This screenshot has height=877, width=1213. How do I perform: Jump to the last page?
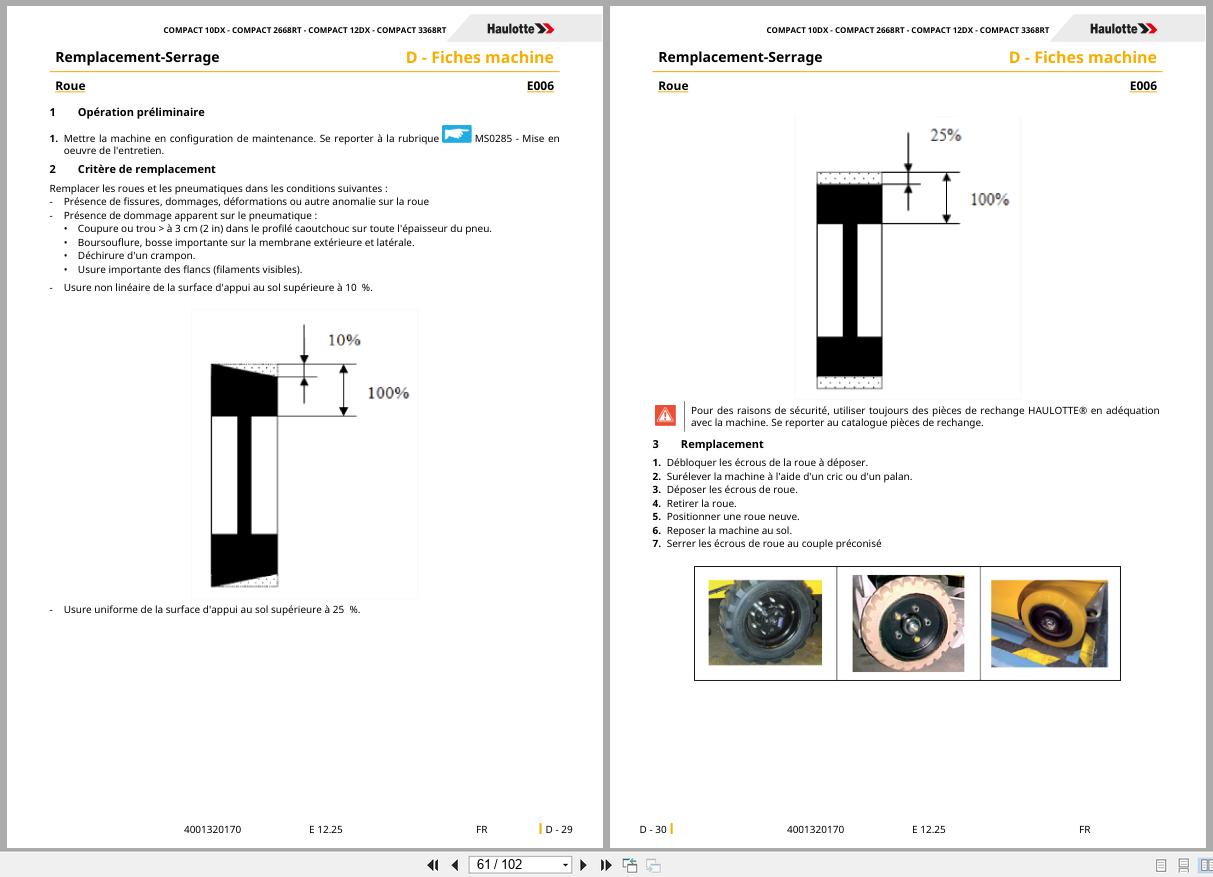[x=606, y=865]
